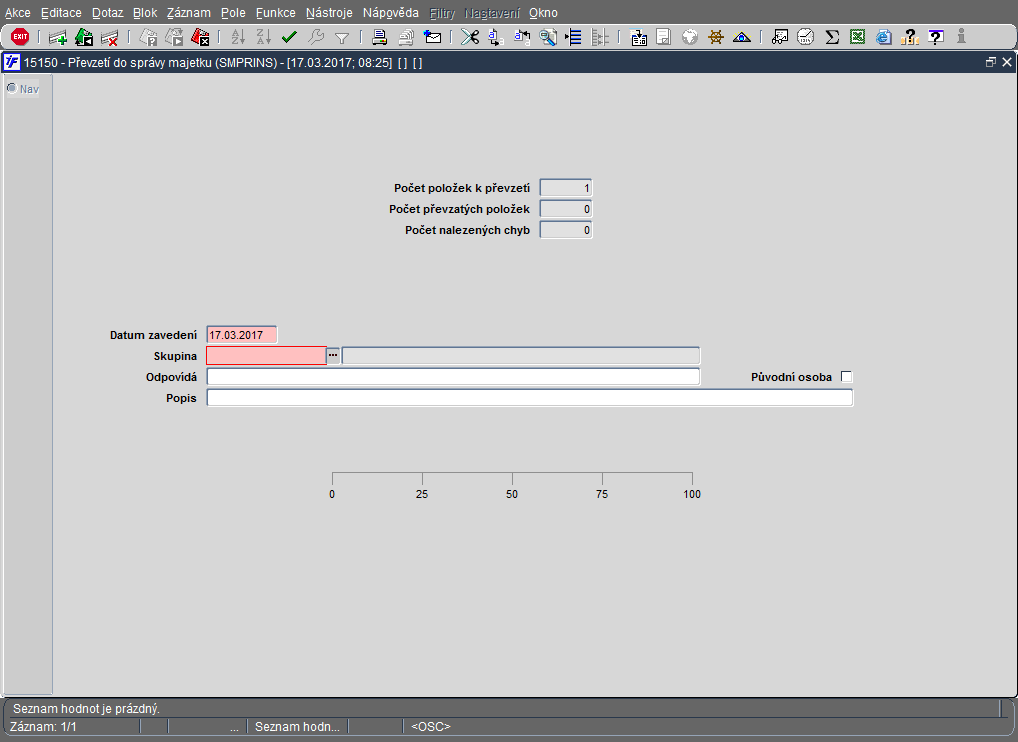Open the Pole menu
Image resolution: width=1018 pixels, height=742 pixels.
click(233, 13)
